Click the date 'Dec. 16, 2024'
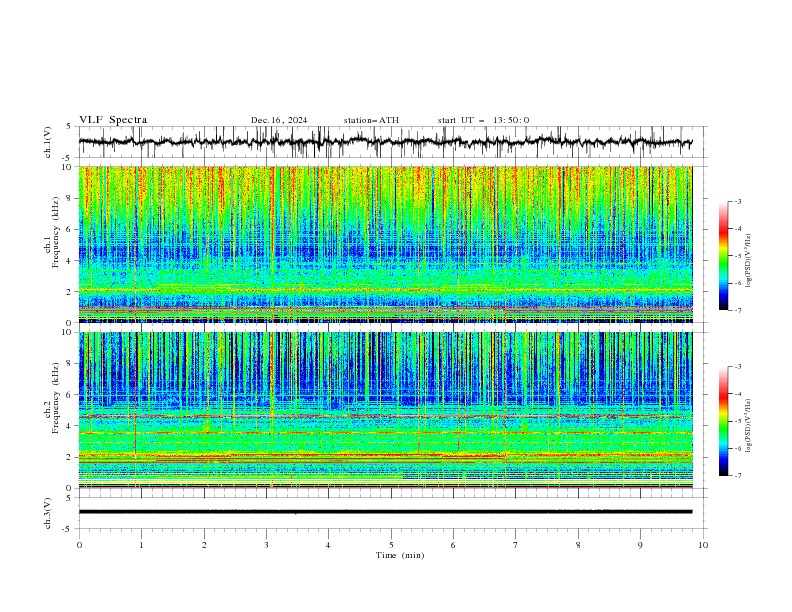 point(279,120)
